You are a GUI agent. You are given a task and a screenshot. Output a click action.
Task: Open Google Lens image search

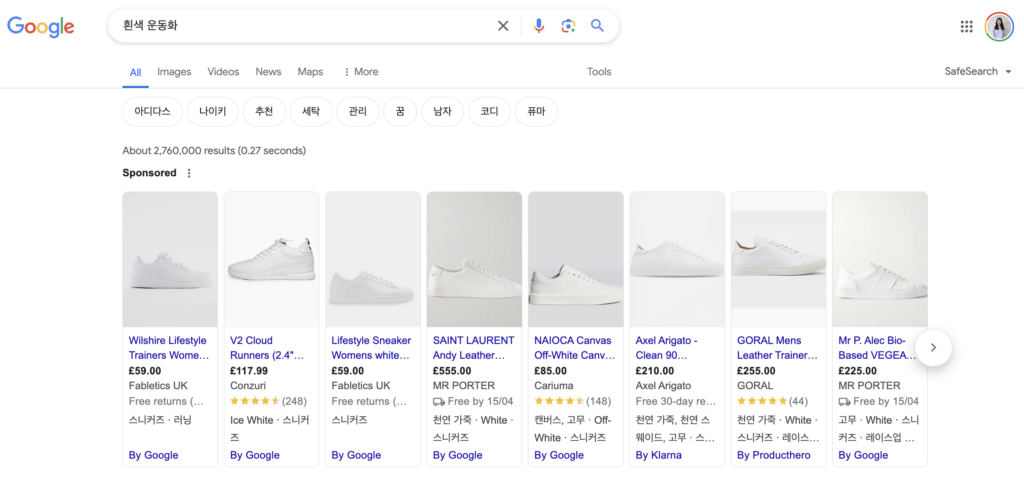coord(568,26)
